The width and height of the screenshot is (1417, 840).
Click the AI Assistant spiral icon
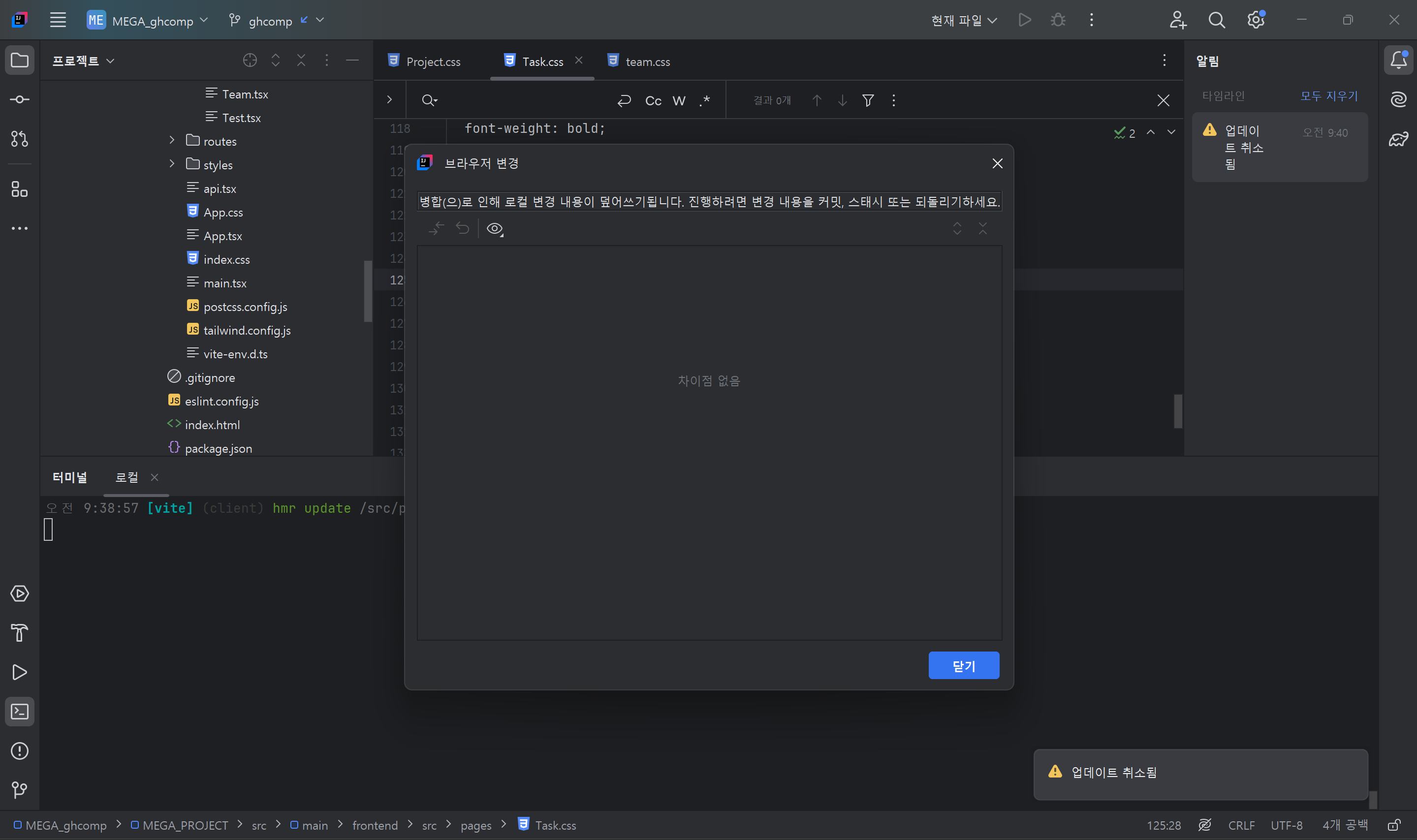tap(1398, 99)
